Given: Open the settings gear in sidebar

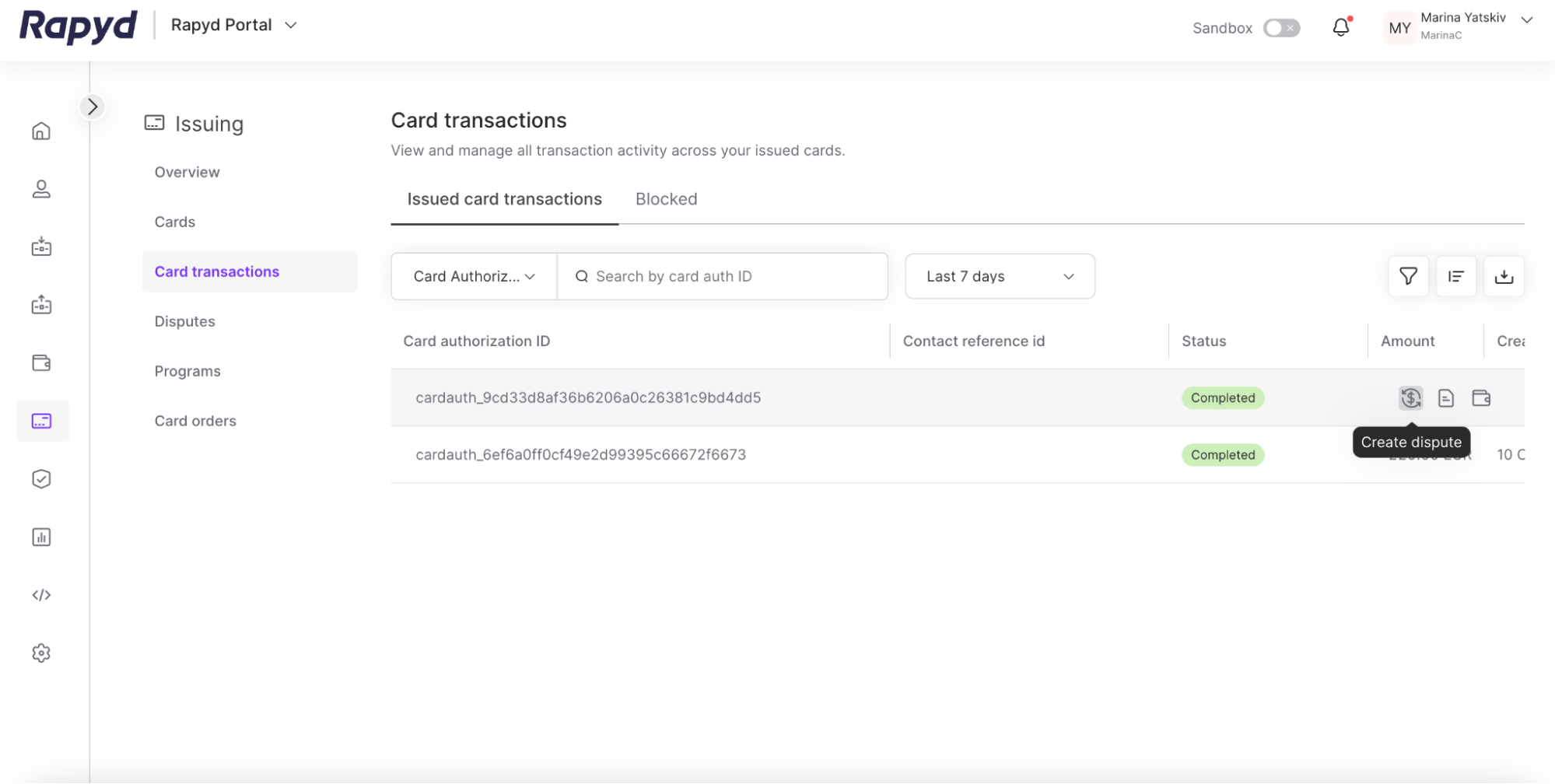Looking at the screenshot, I should (x=41, y=653).
